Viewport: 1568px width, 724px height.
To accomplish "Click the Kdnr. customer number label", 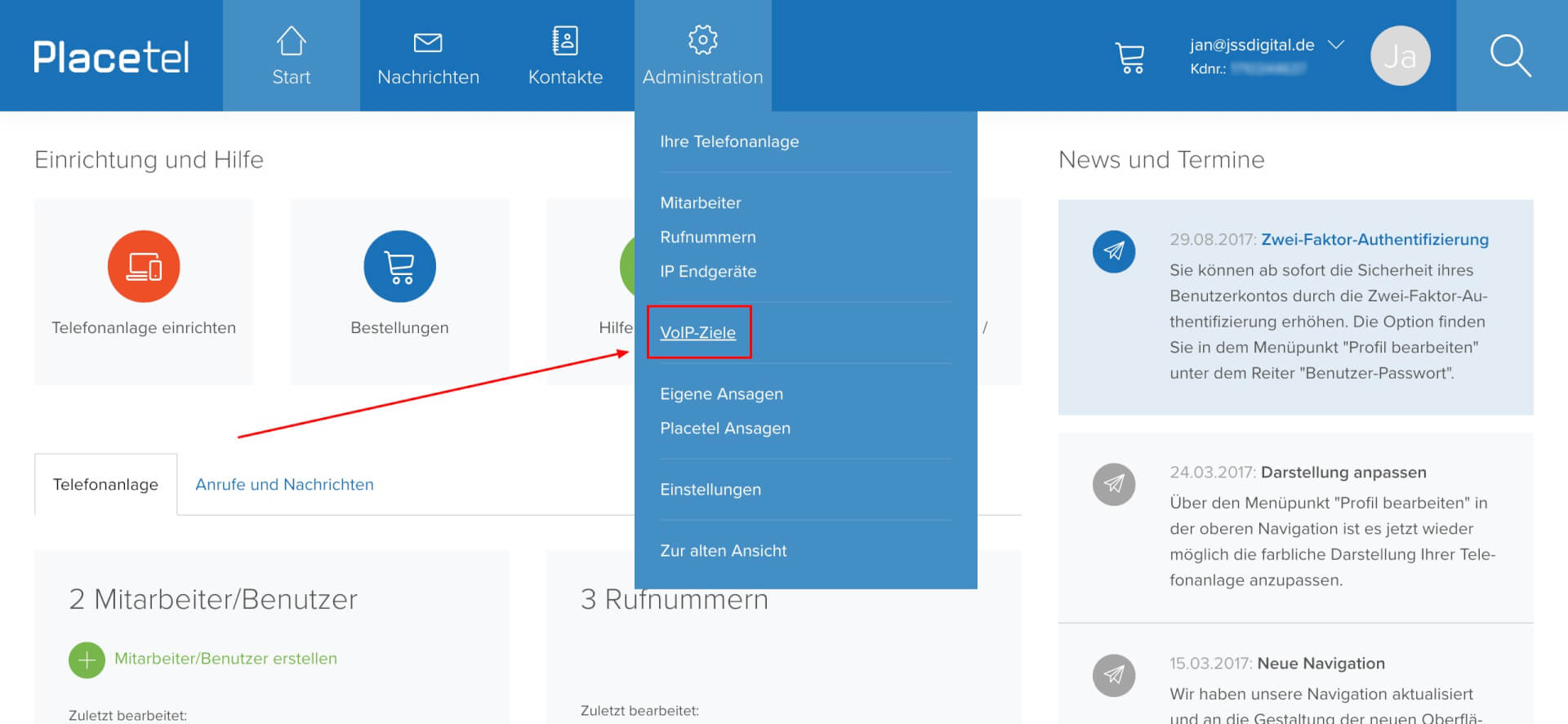I will pyautogui.click(x=1208, y=69).
